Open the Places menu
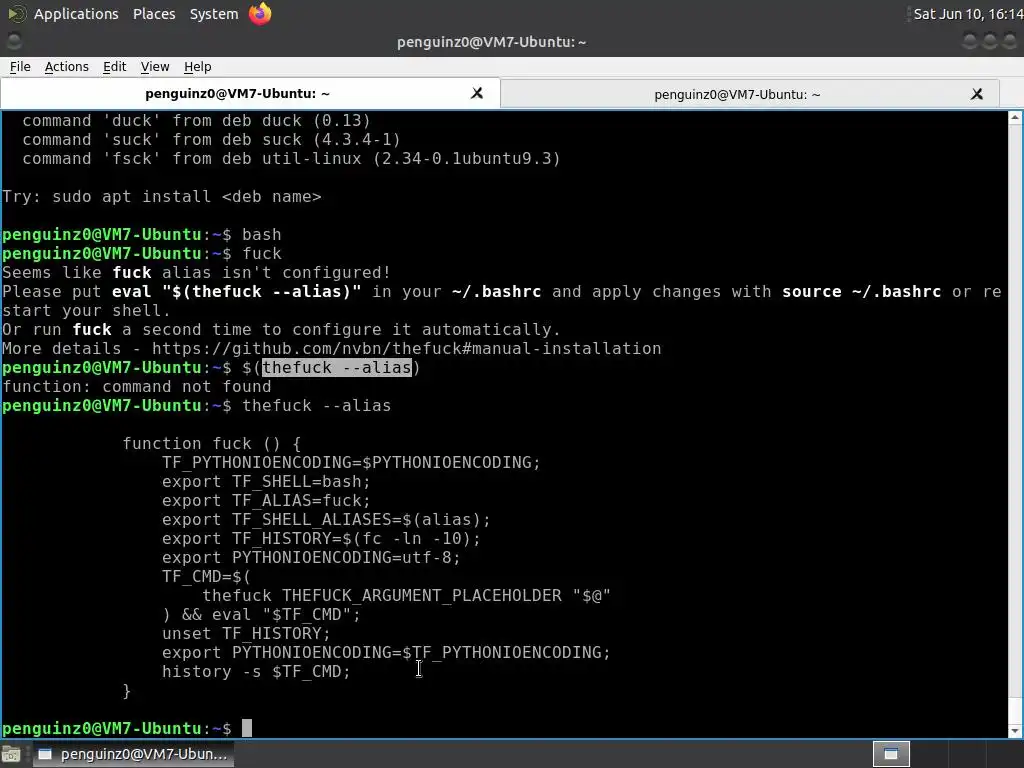Viewport: 1024px width, 768px height. pos(154,14)
